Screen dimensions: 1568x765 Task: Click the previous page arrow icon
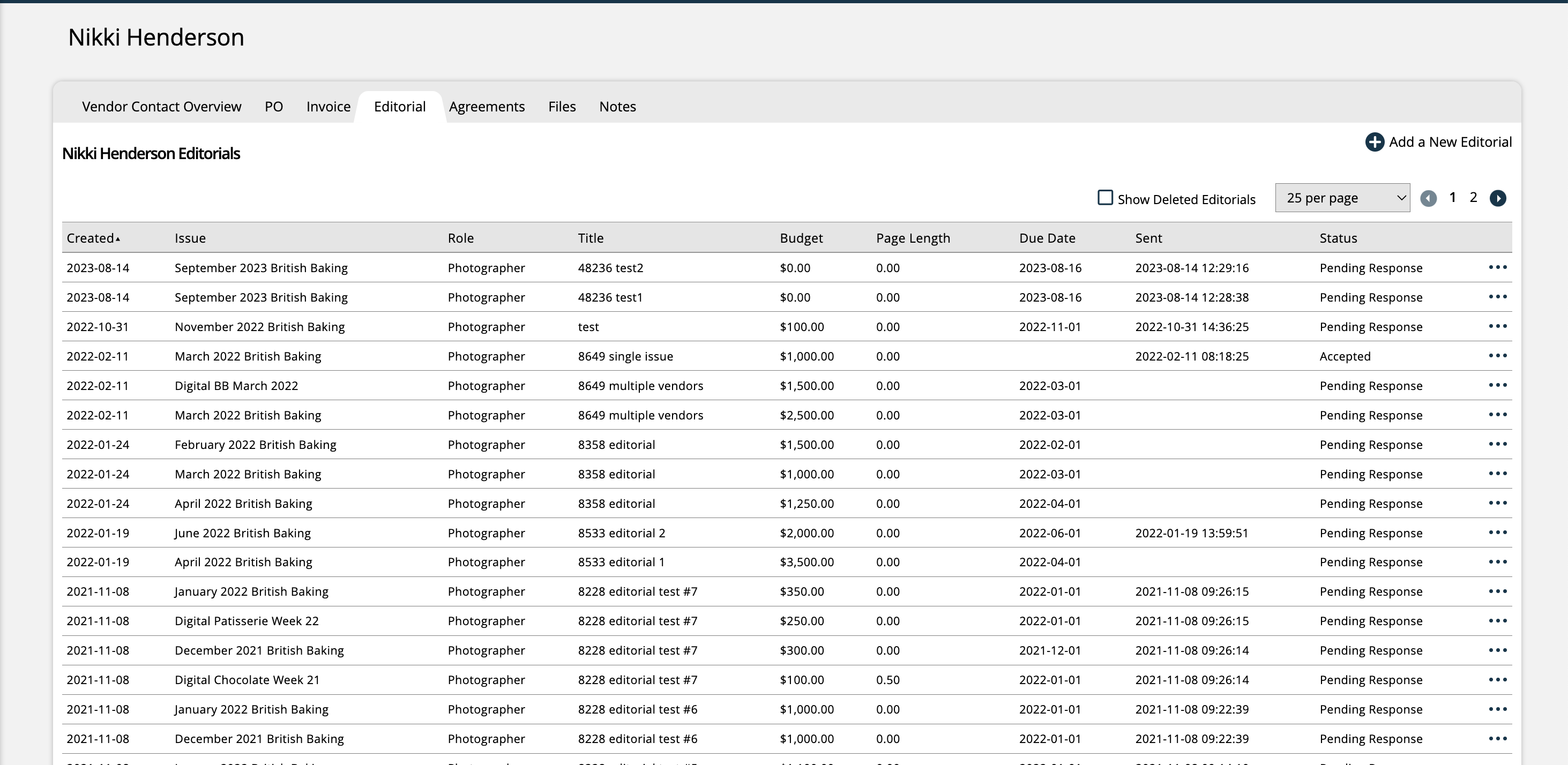point(1428,198)
